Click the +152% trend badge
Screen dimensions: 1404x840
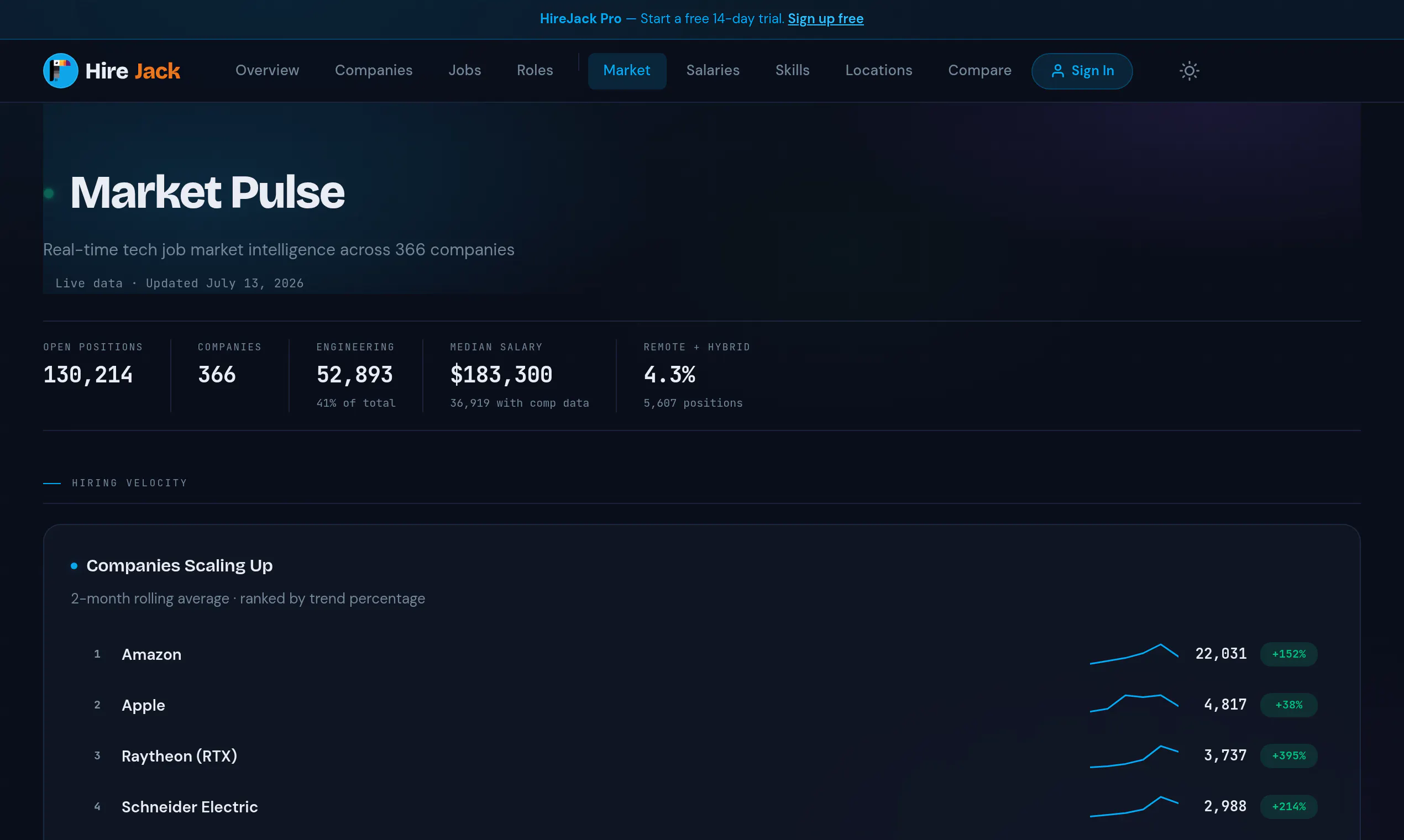1288,654
